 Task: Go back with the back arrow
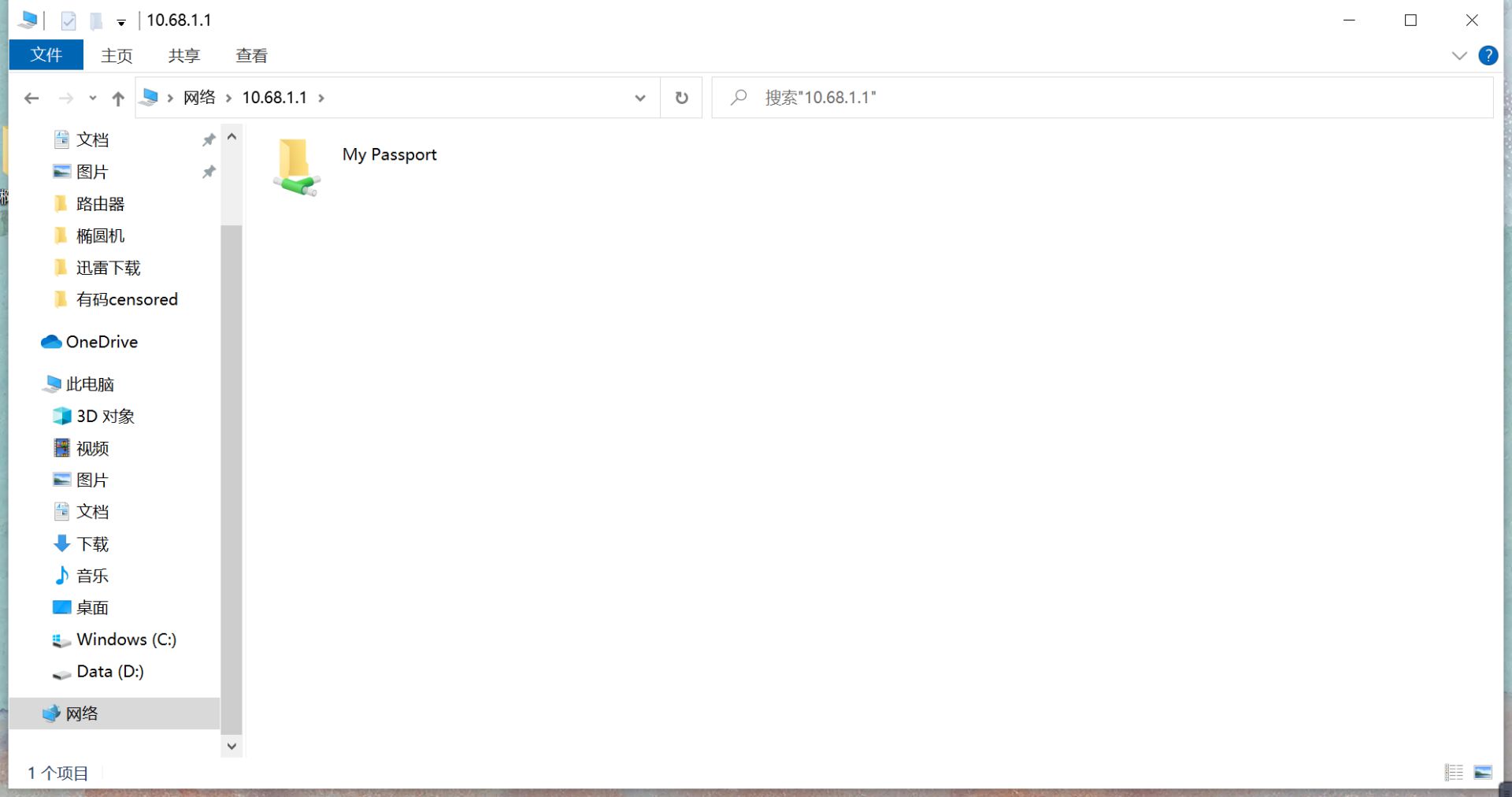31,98
